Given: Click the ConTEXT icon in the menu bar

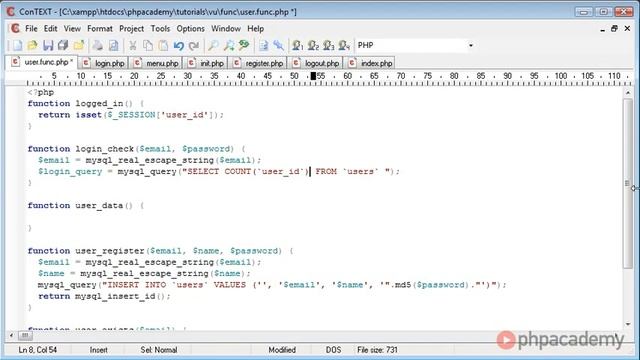Looking at the screenshot, I should tap(15, 29).
